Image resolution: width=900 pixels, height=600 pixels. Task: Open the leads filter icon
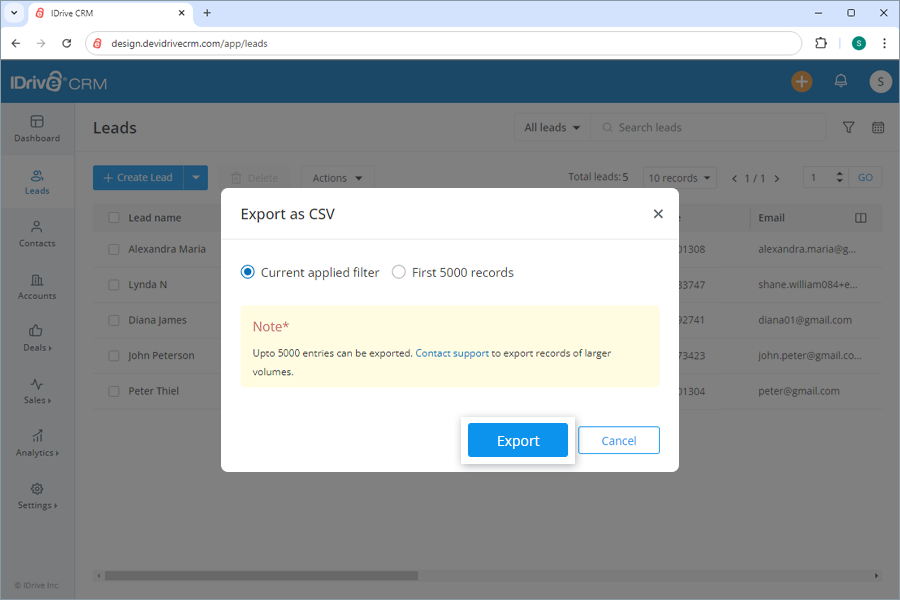pyautogui.click(x=848, y=127)
